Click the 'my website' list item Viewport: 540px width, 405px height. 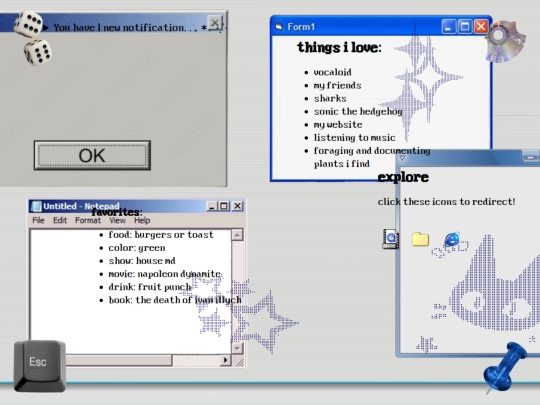(x=338, y=125)
